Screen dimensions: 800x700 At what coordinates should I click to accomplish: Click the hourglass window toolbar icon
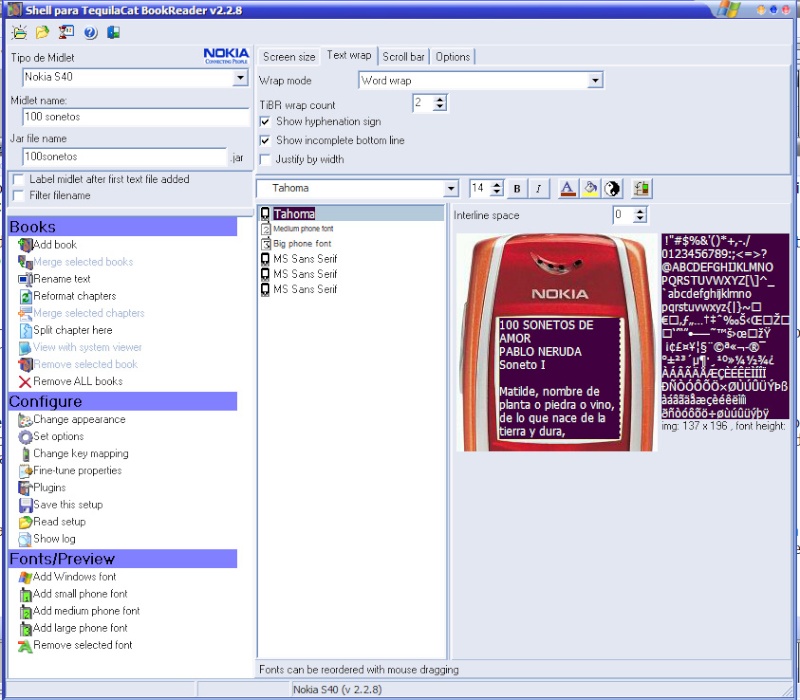(x=66, y=32)
